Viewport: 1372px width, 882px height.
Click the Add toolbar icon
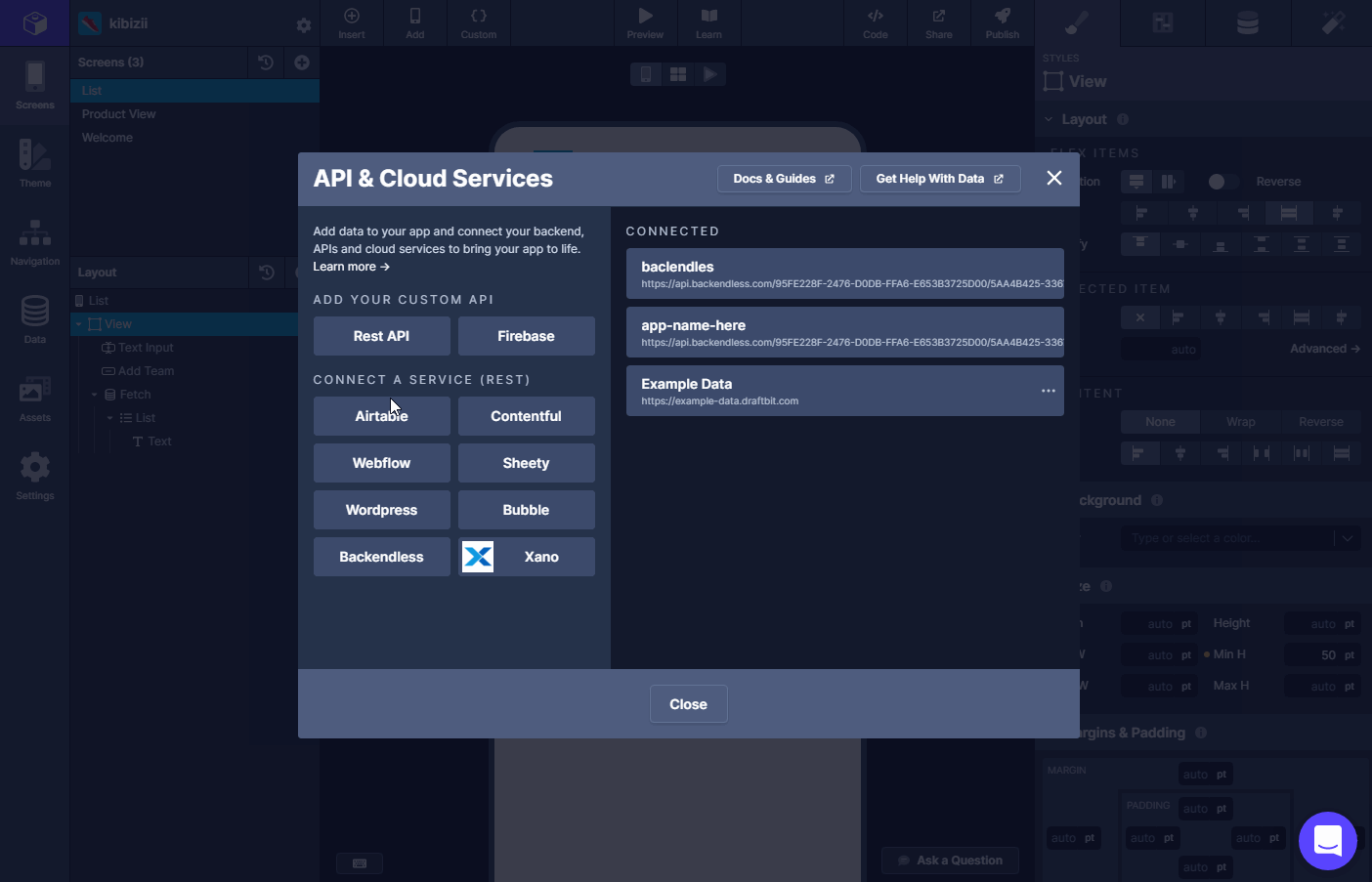[x=415, y=22]
